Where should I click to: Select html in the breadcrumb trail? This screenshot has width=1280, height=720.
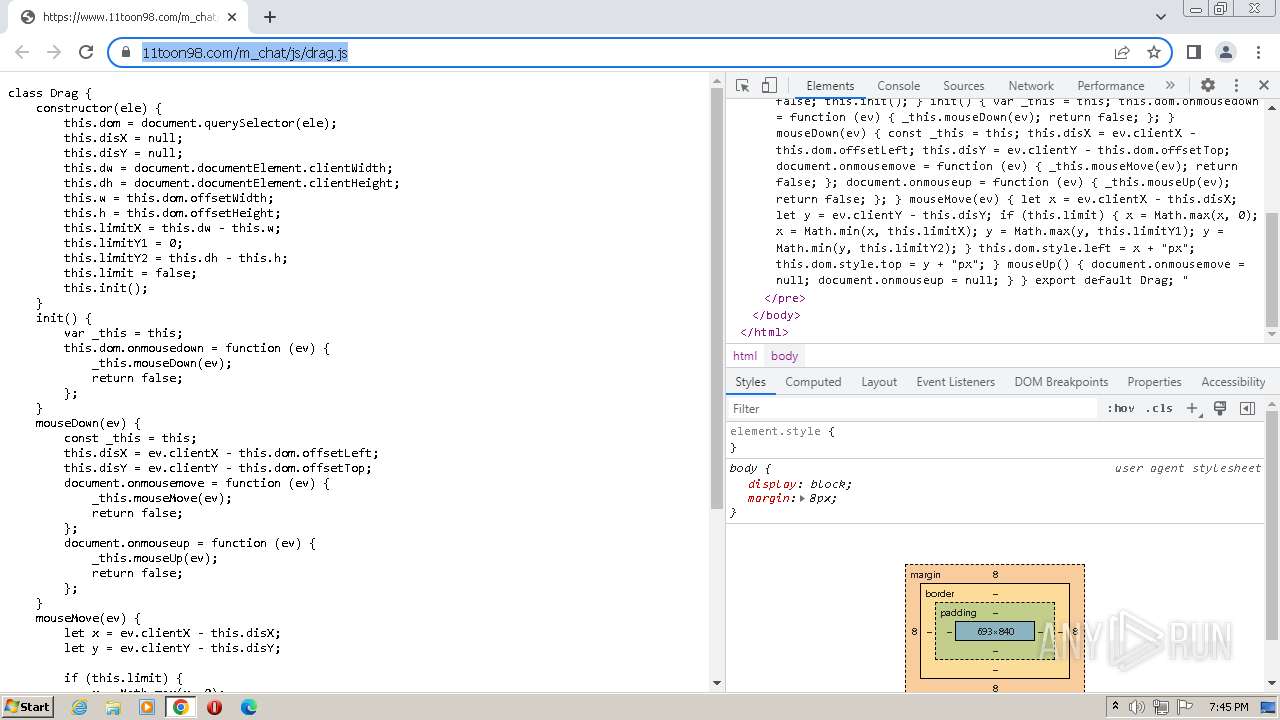point(745,356)
